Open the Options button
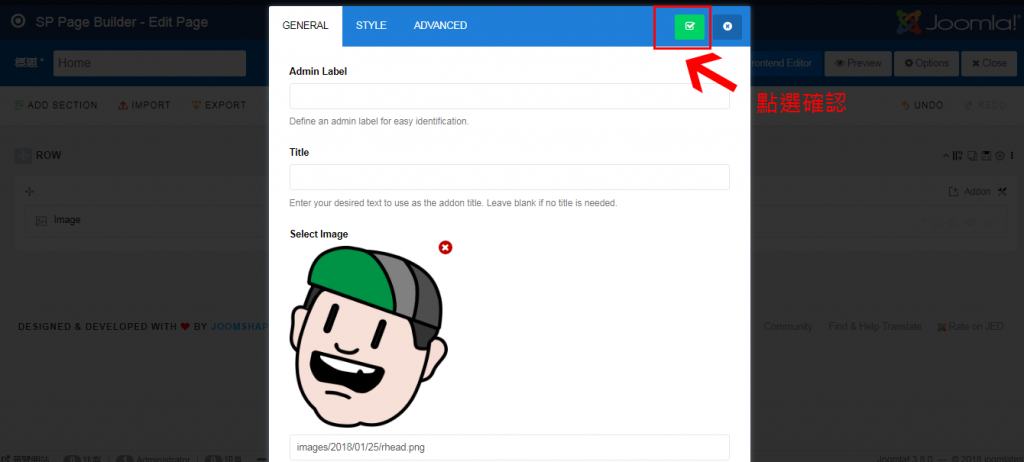Screen dimensions: 1024x462 (926, 63)
